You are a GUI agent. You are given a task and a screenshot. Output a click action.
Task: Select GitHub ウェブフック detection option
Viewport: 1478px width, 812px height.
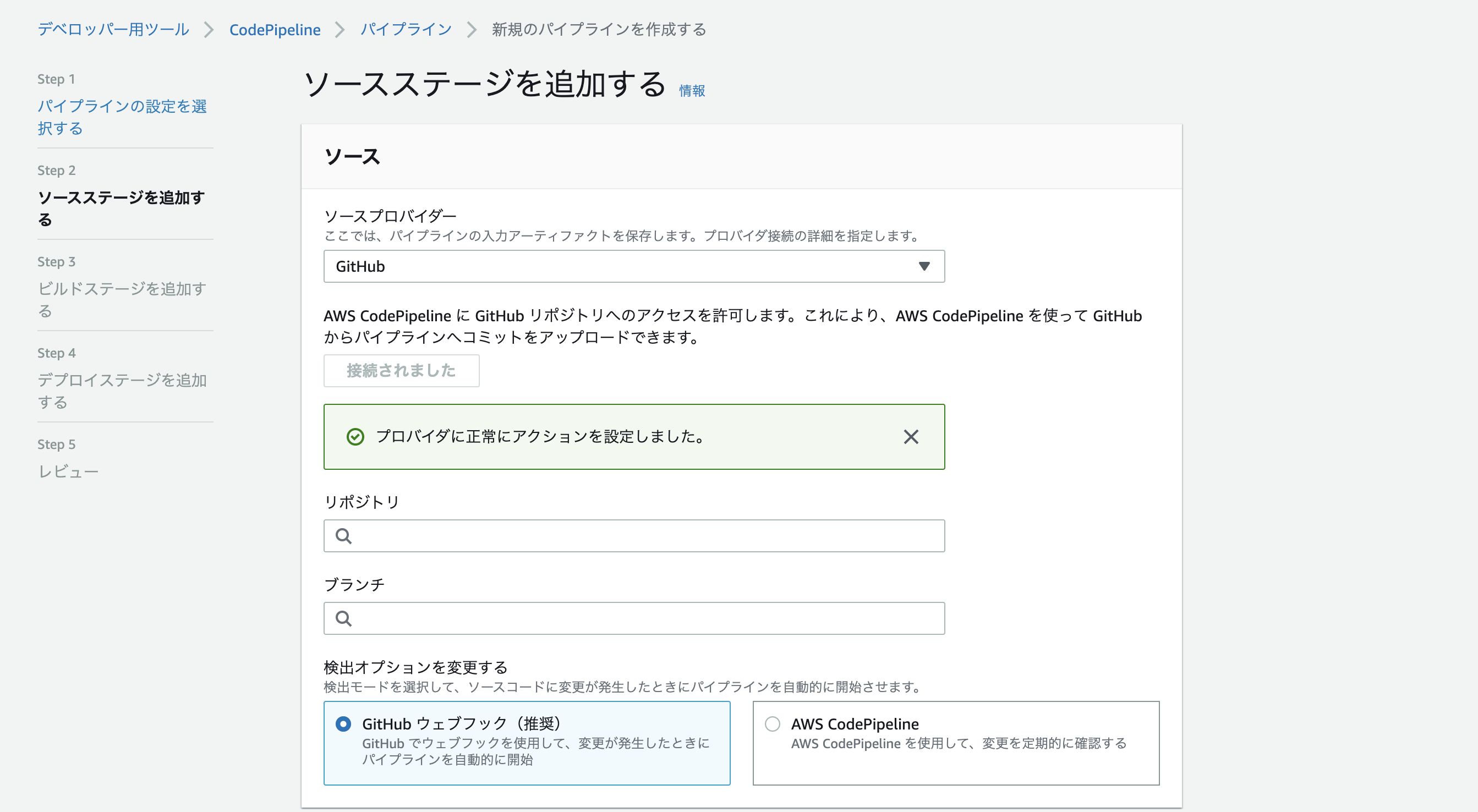point(343,723)
